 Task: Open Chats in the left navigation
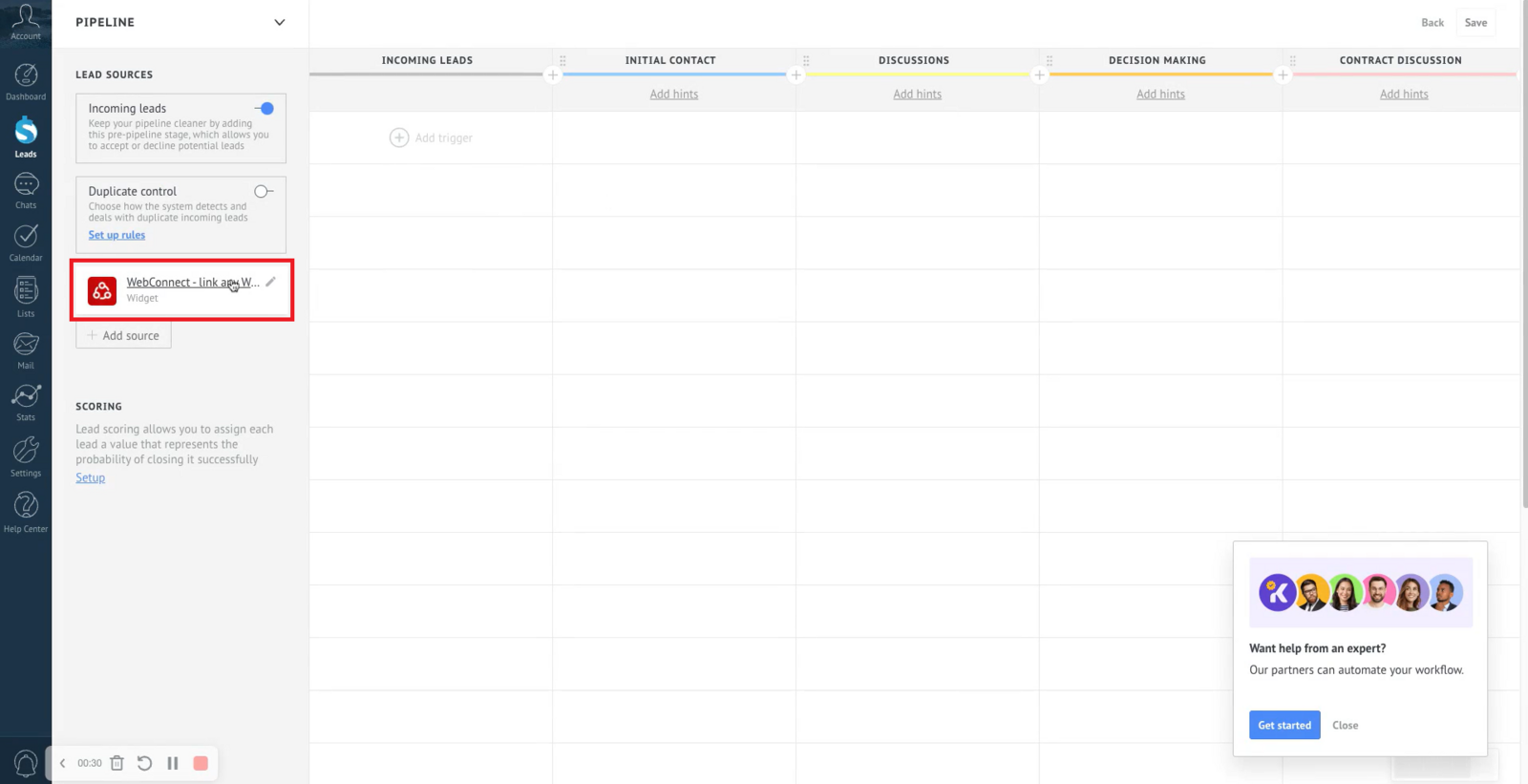(26, 189)
